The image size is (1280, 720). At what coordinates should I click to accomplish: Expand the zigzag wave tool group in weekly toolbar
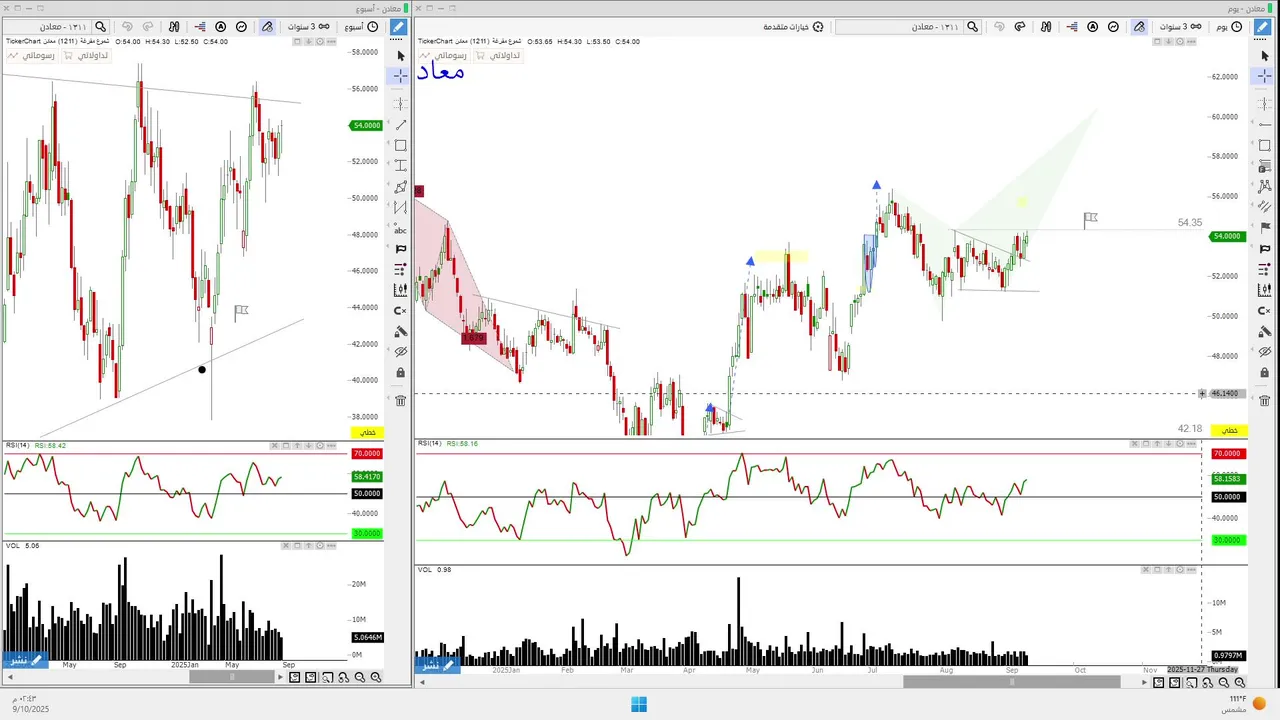[401, 208]
